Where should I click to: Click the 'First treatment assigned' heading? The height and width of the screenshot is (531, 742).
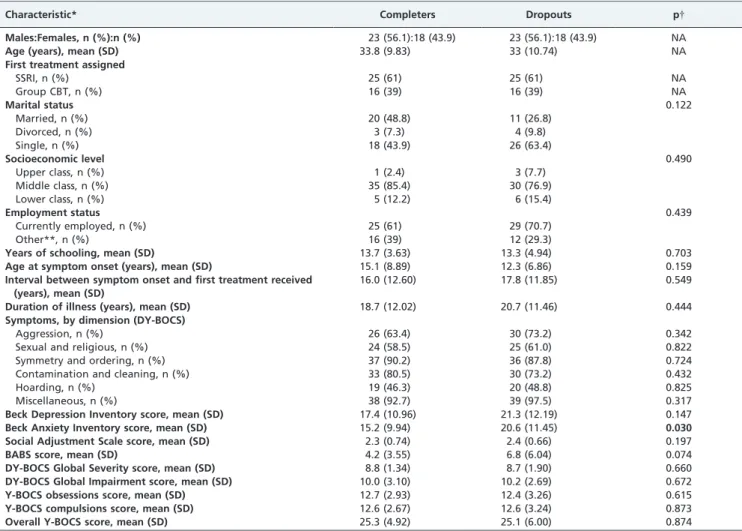pyautogui.click(x=65, y=64)
